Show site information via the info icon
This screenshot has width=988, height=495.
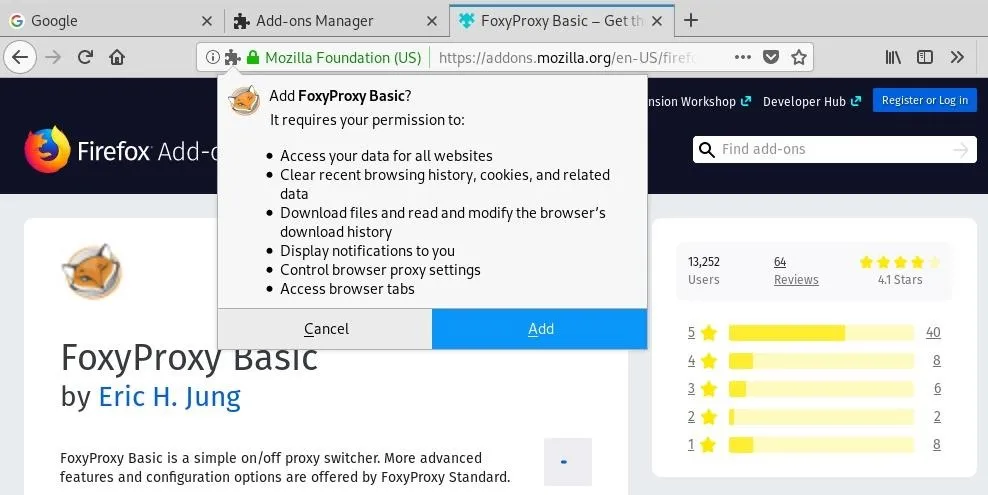coord(213,57)
